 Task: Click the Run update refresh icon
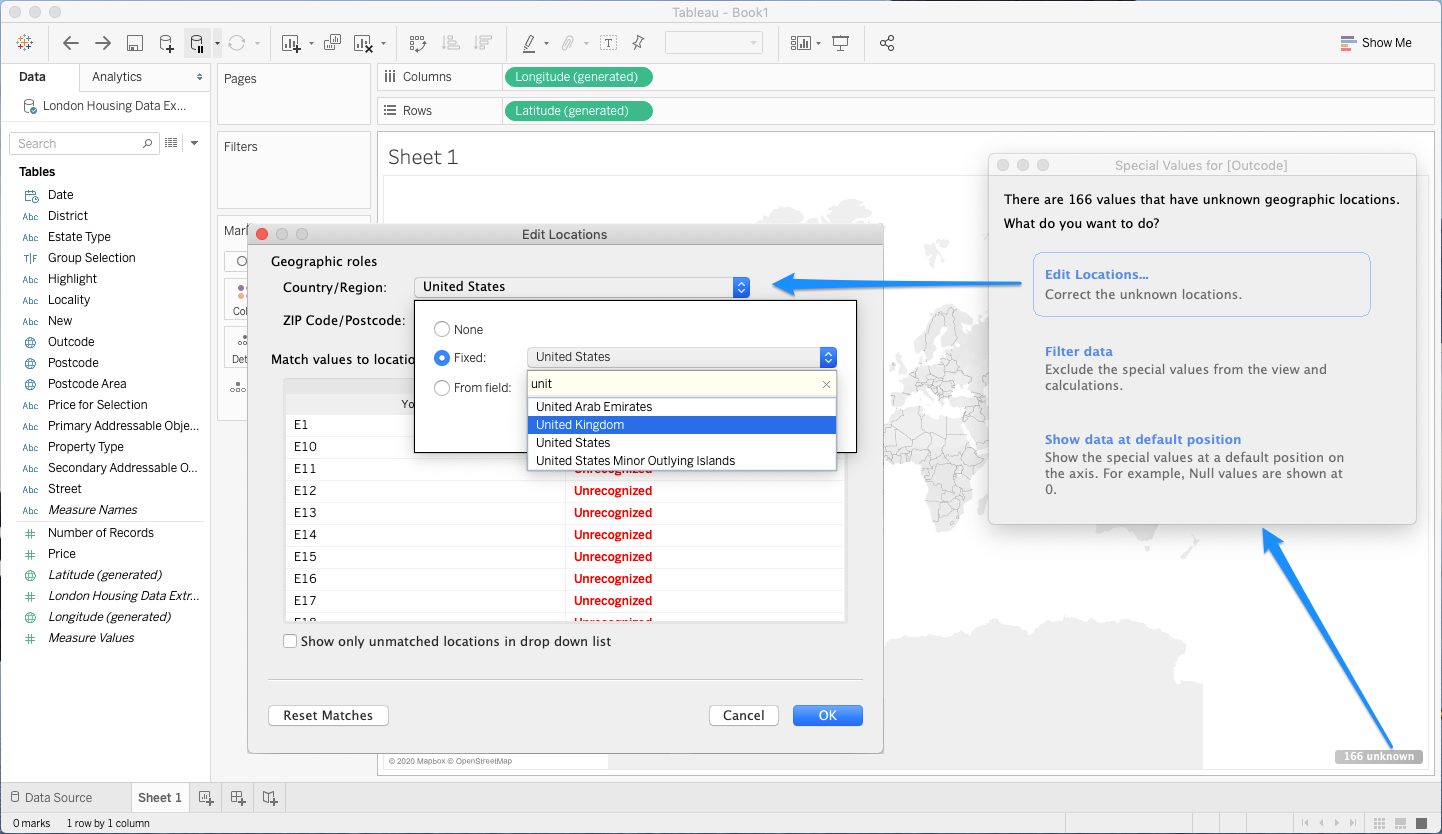pyautogui.click(x=237, y=43)
